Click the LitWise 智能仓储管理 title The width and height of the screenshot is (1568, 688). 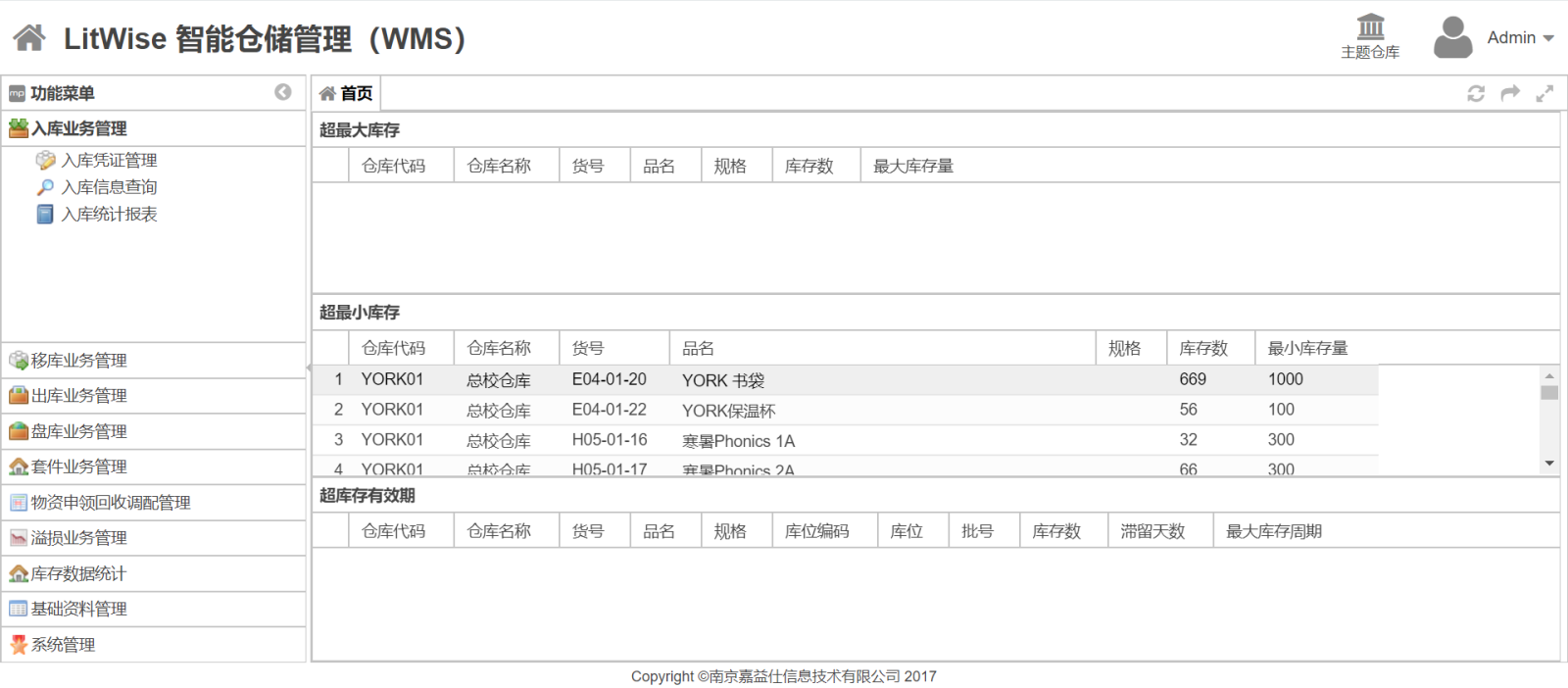click(x=264, y=38)
